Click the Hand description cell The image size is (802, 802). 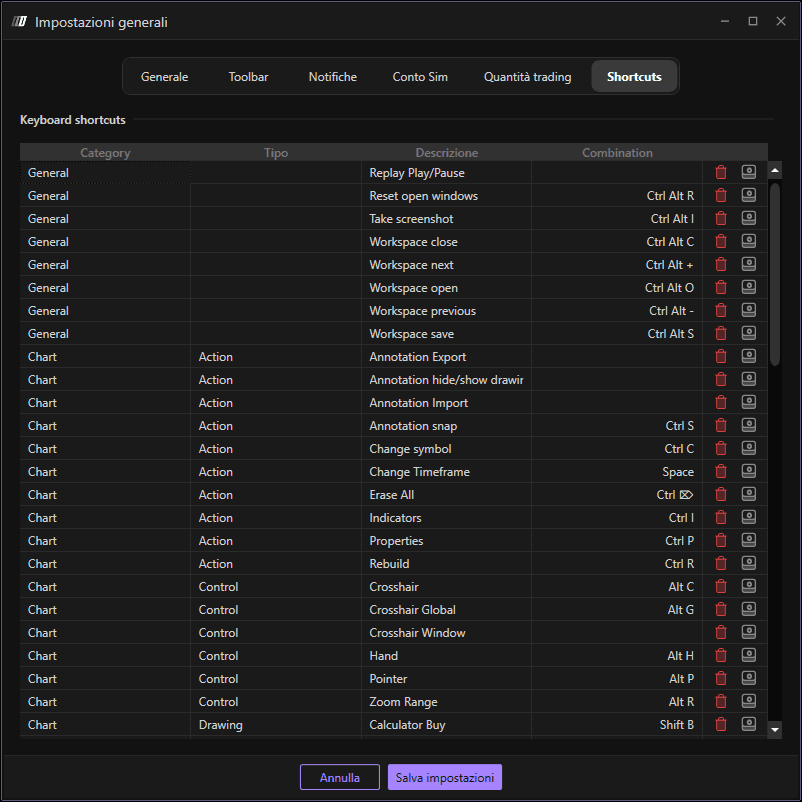click(x=447, y=656)
